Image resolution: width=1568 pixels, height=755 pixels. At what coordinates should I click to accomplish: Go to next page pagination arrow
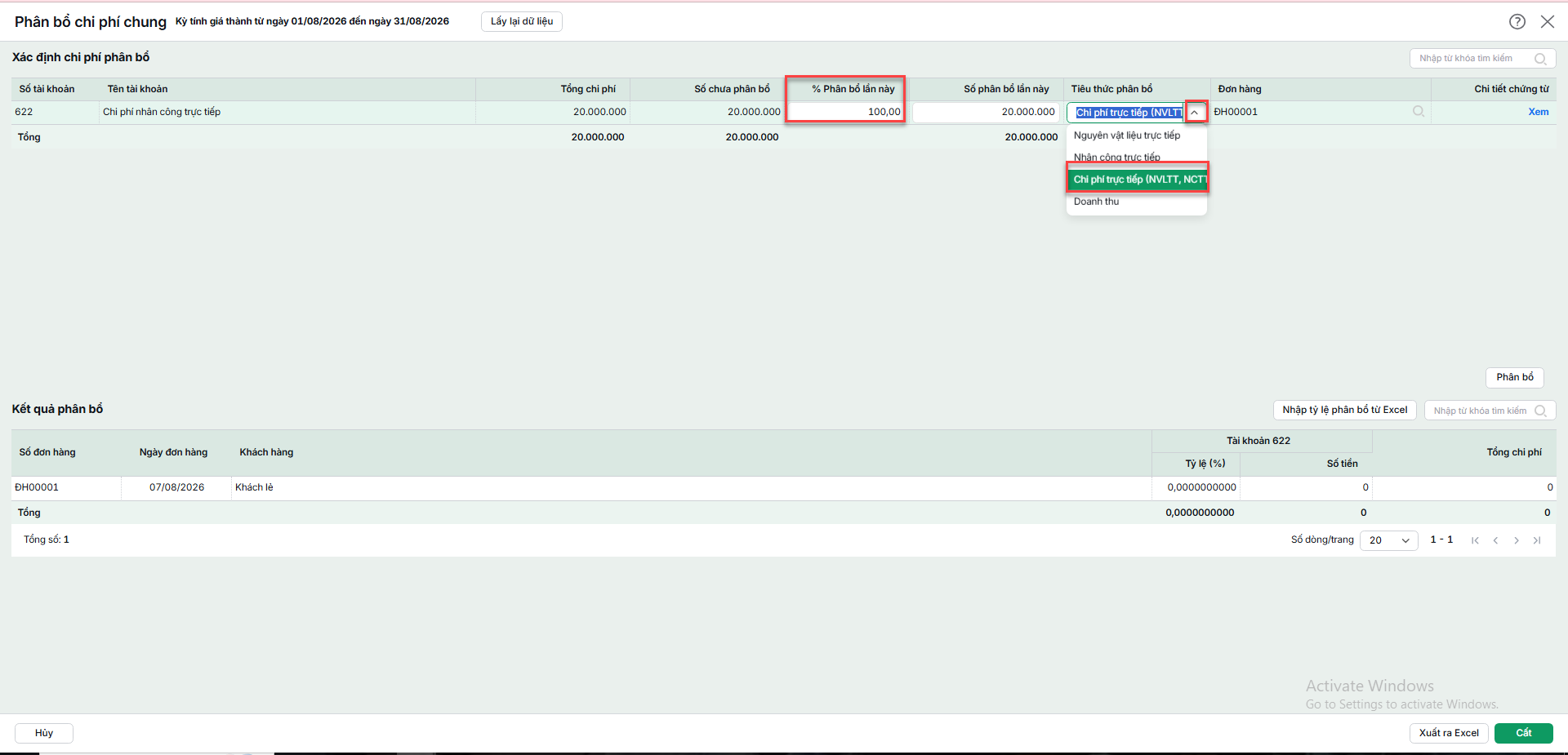point(1516,540)
